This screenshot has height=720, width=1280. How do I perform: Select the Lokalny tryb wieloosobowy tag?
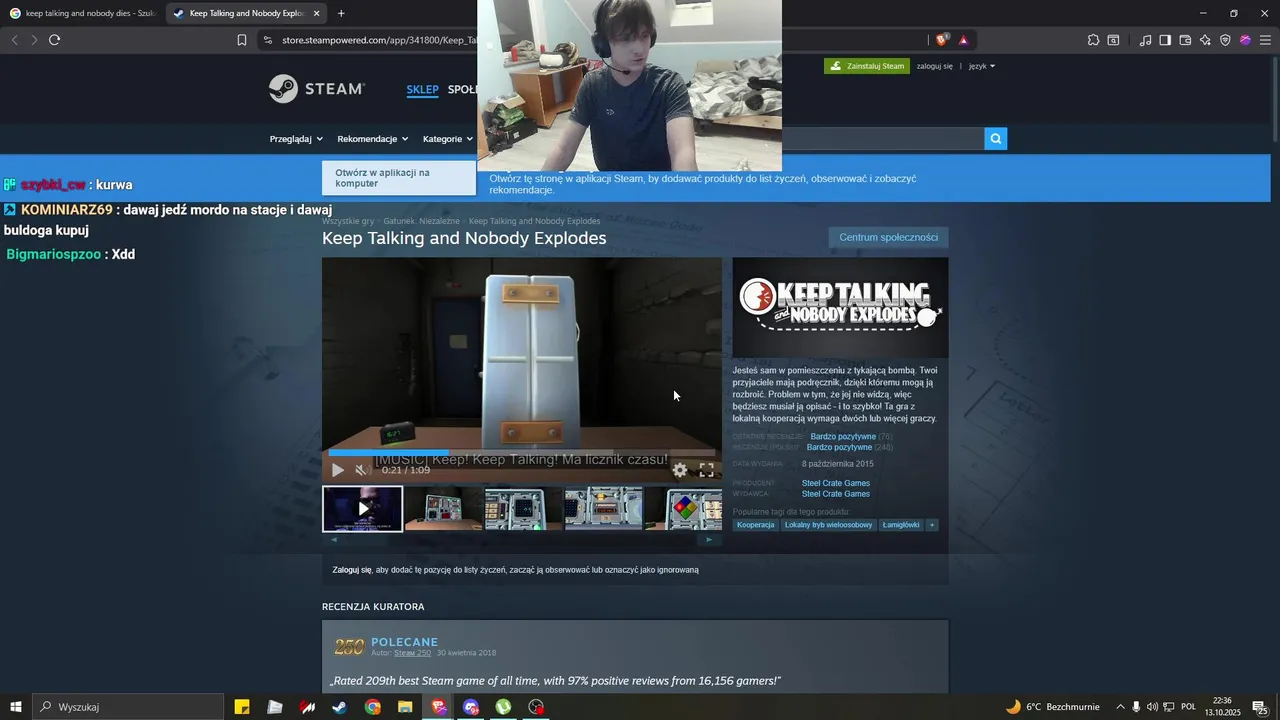point(828,525)
